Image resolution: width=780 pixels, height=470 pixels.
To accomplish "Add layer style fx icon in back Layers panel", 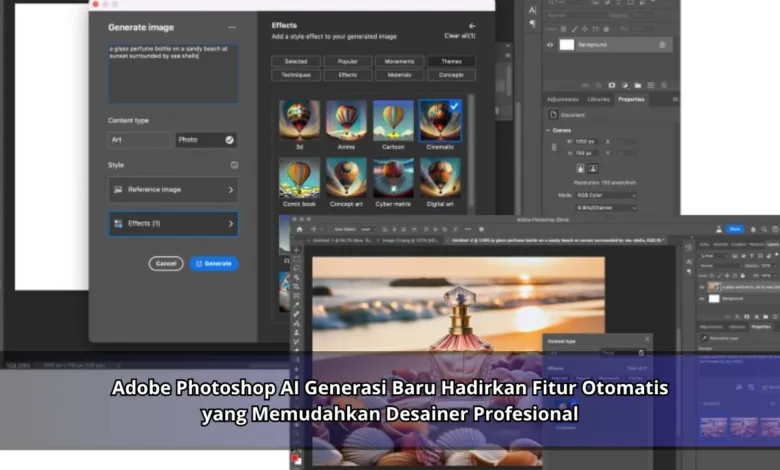I will coord(599,86).
